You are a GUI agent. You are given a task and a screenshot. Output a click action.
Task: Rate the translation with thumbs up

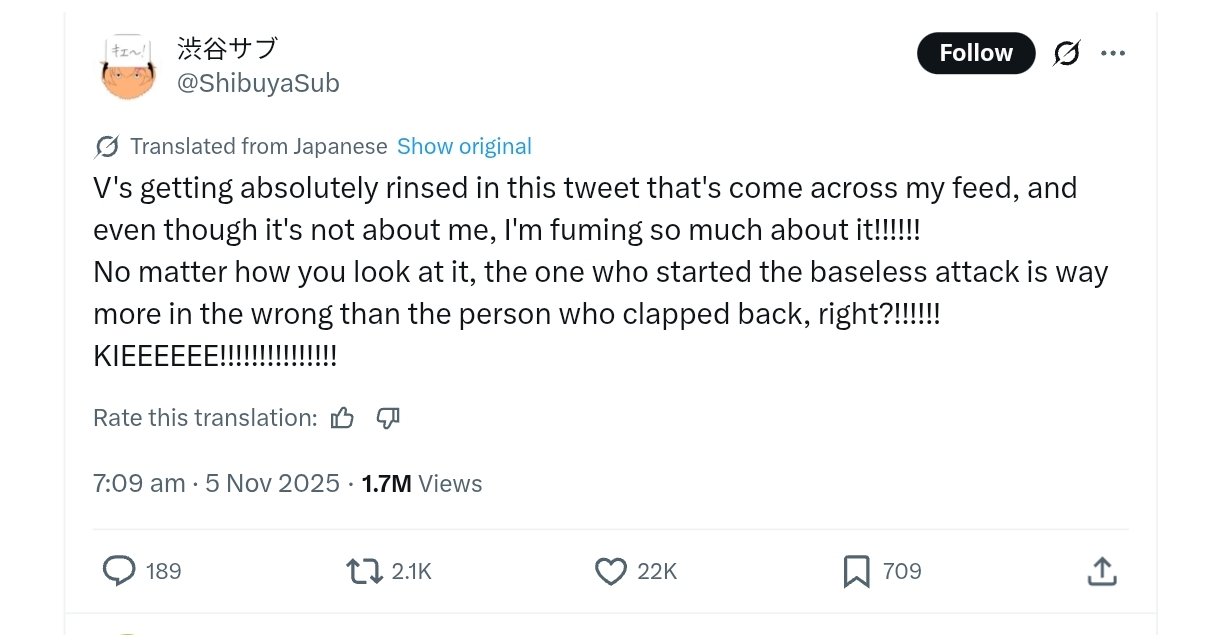click(342, 418)
